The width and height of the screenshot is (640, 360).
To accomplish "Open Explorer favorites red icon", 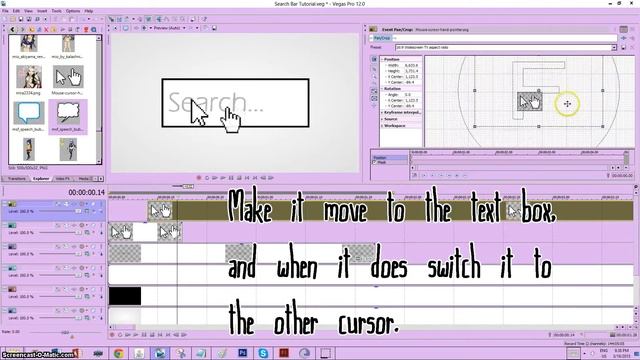I will click(x=86, y=29).
